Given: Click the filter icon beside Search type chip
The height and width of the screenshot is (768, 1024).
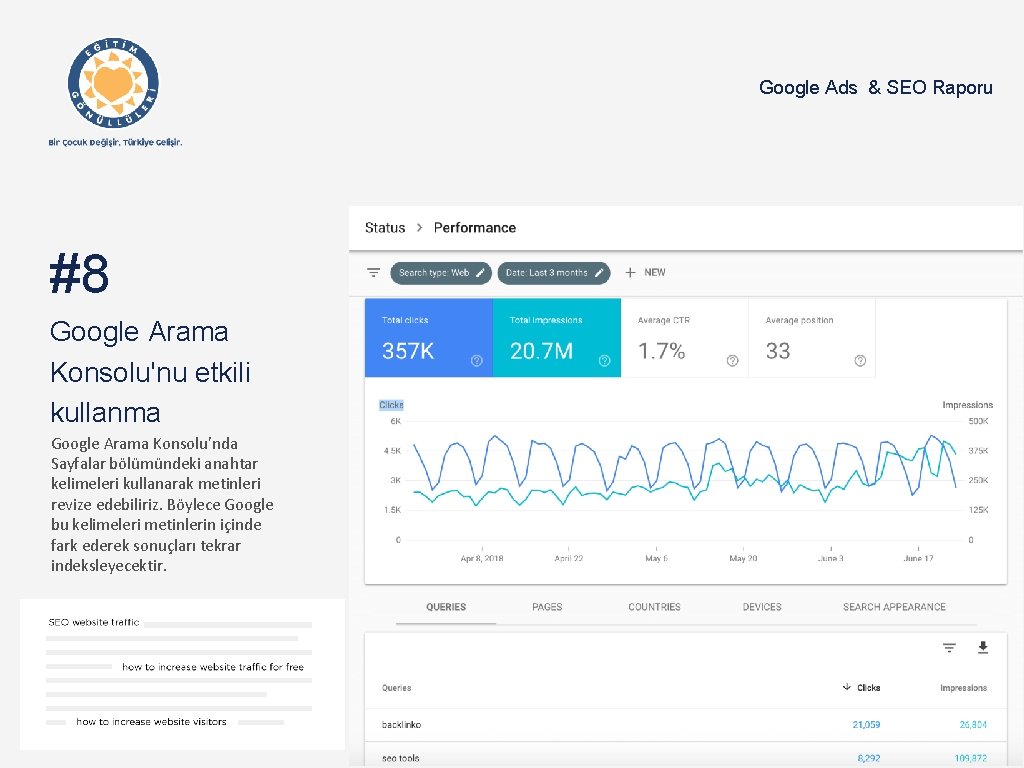Looking at the screenshot, I should click(x=373, y=272).
